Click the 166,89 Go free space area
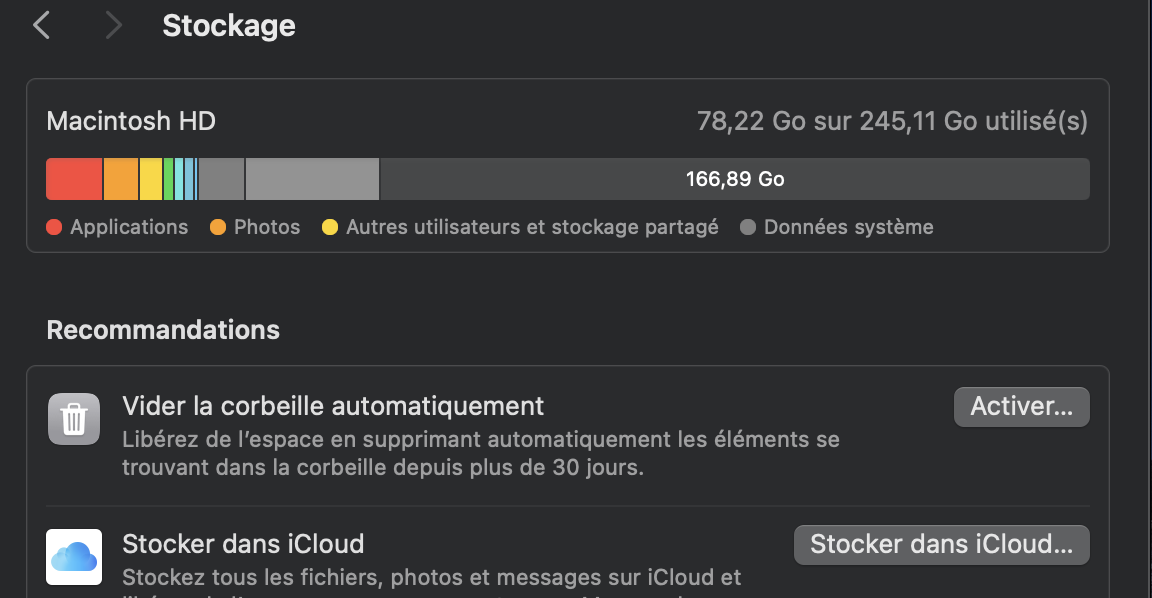 pos(734,180)
